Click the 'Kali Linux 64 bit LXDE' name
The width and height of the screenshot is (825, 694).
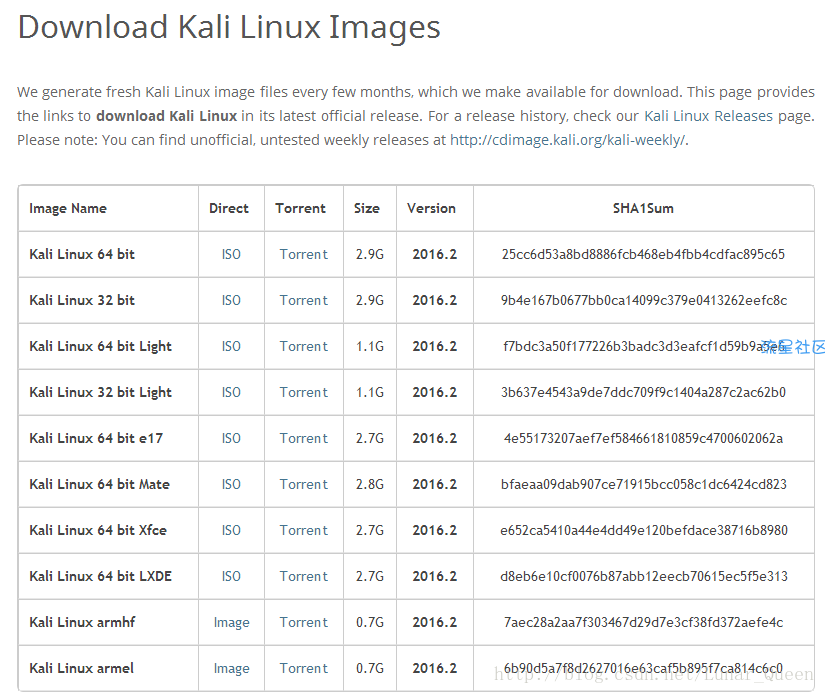point(100,576)
